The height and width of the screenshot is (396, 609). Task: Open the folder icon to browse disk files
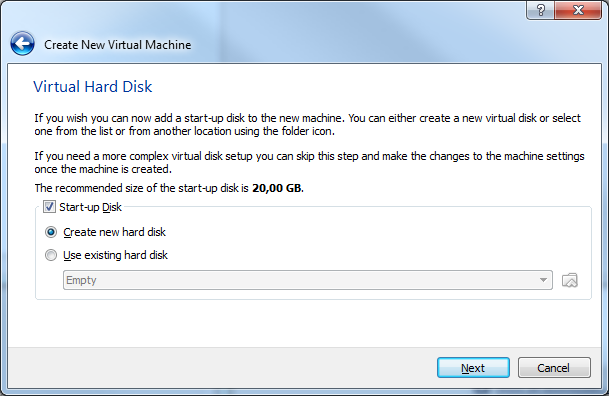569,280
